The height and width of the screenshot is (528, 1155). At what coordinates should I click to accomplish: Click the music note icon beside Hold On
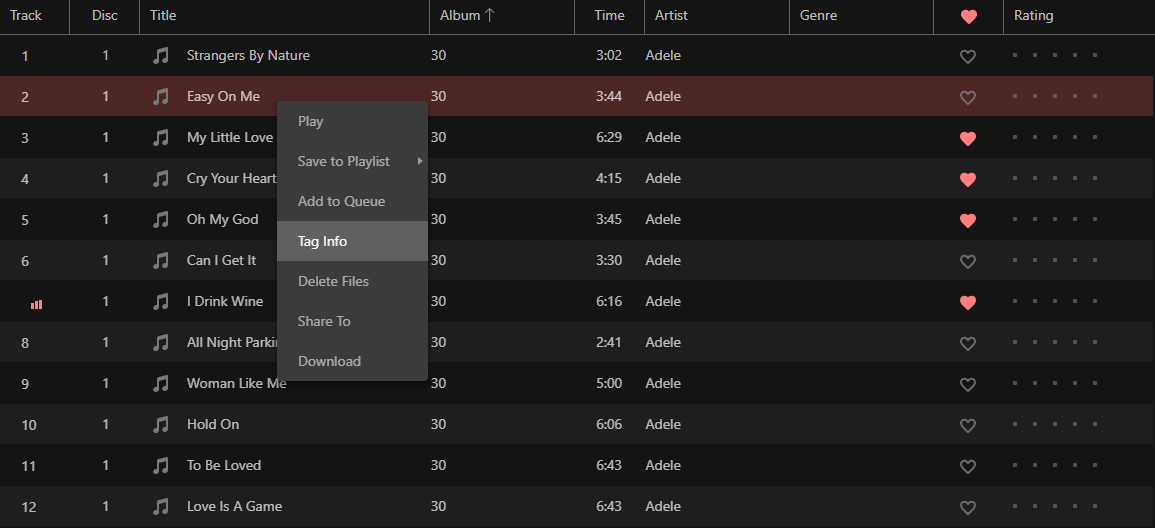coord(161,425)
